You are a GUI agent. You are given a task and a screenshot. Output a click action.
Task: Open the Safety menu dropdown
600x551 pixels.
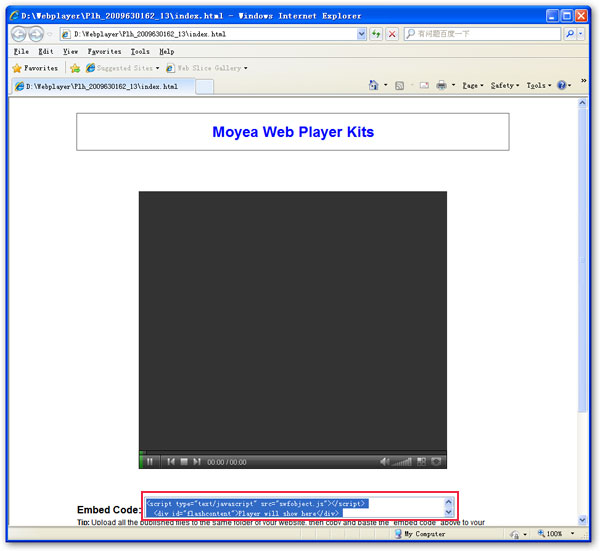pos(505,85)
